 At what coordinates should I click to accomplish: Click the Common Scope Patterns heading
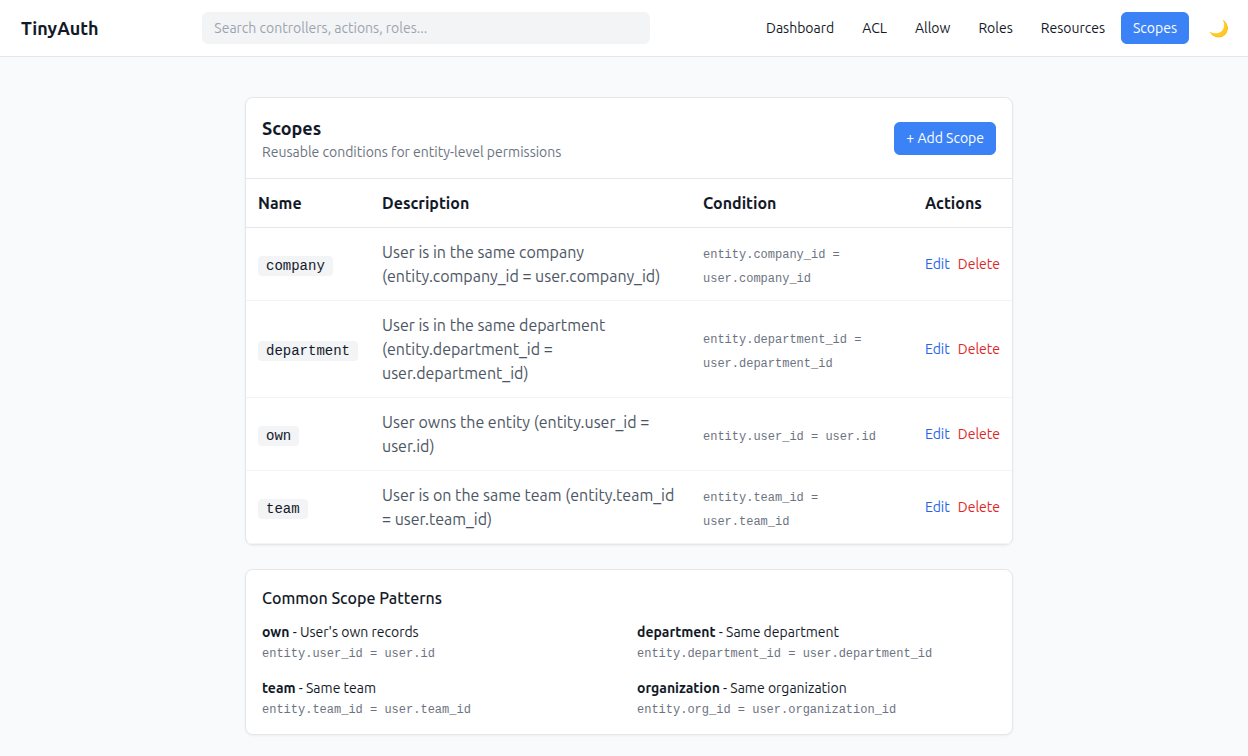point(352,598)
